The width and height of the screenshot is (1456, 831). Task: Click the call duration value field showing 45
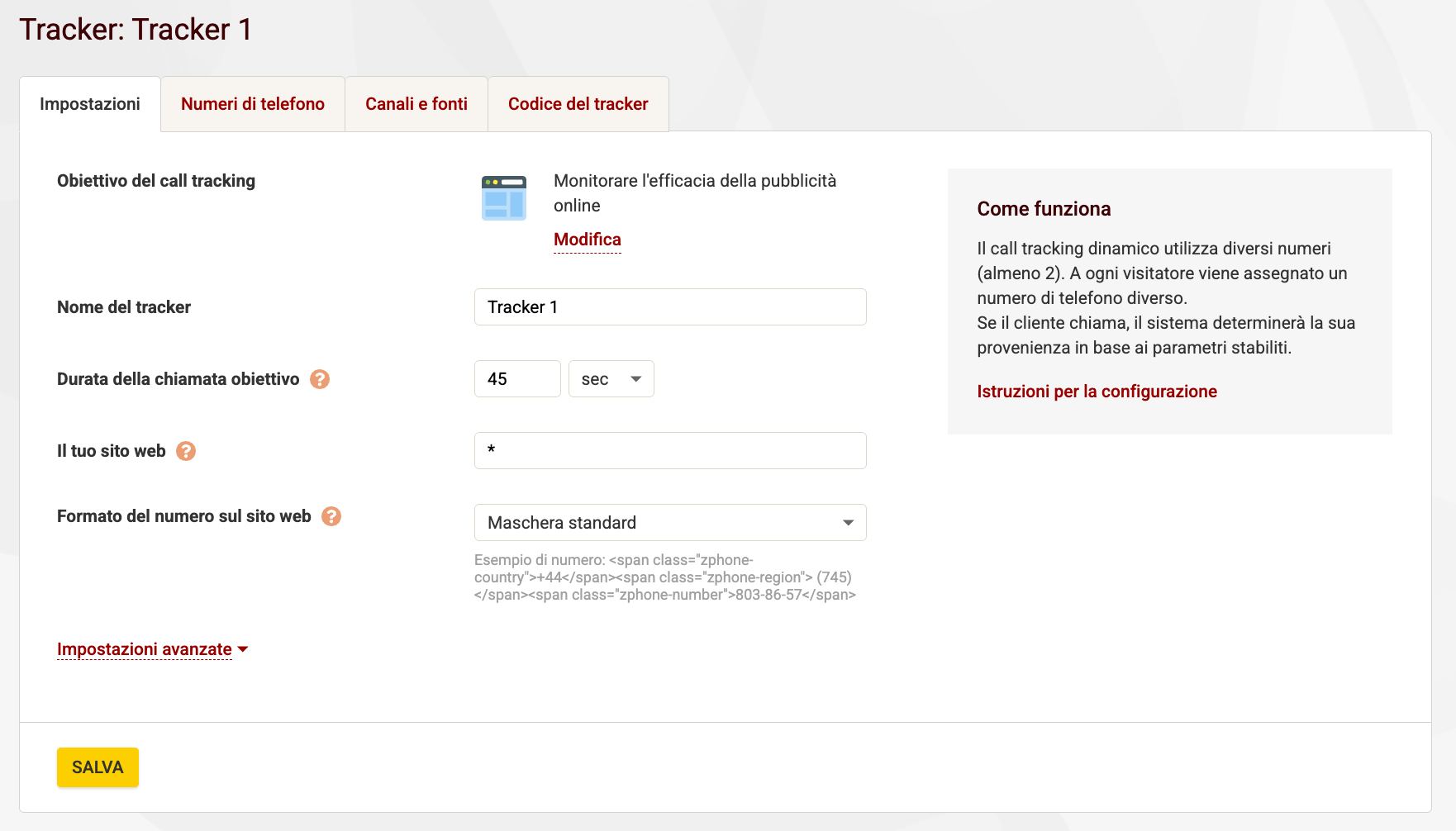[517, 378]
